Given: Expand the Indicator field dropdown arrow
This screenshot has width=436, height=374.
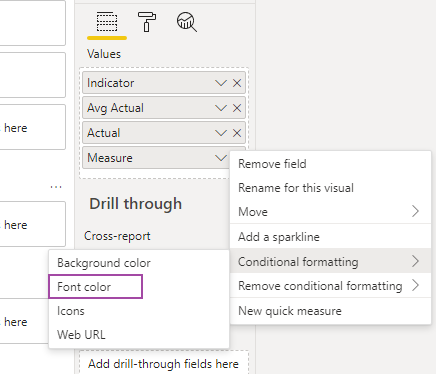Looking at the screenshot, I should (221, 83).
